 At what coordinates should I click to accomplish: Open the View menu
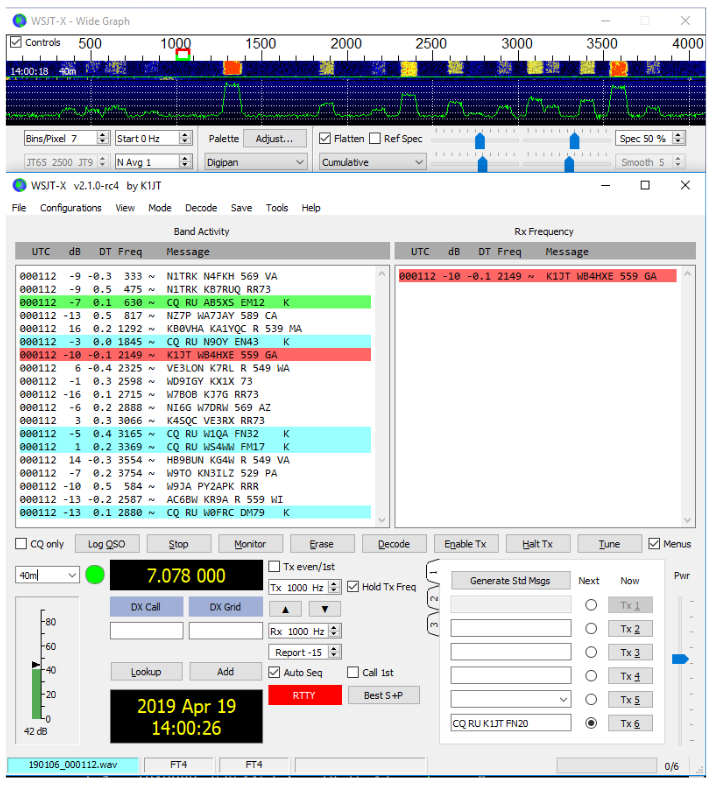coord(125,208)
